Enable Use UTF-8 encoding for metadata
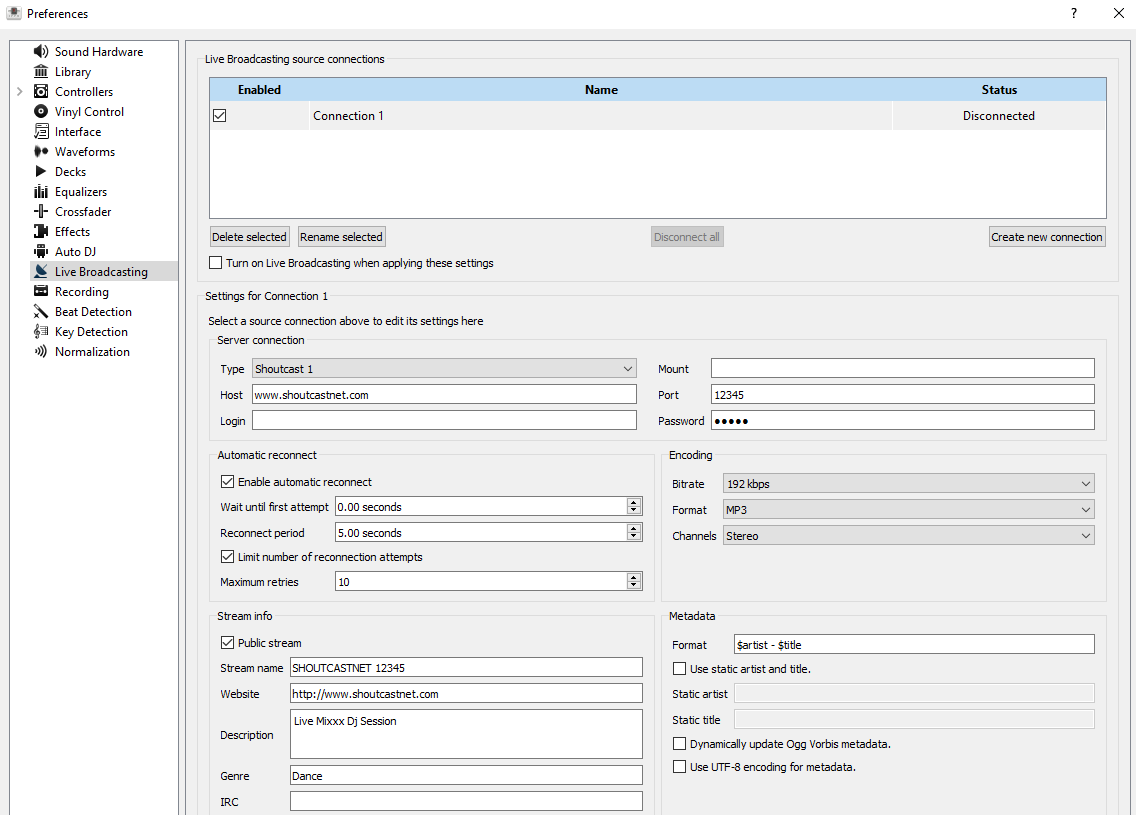 click(x=680, y=767)
